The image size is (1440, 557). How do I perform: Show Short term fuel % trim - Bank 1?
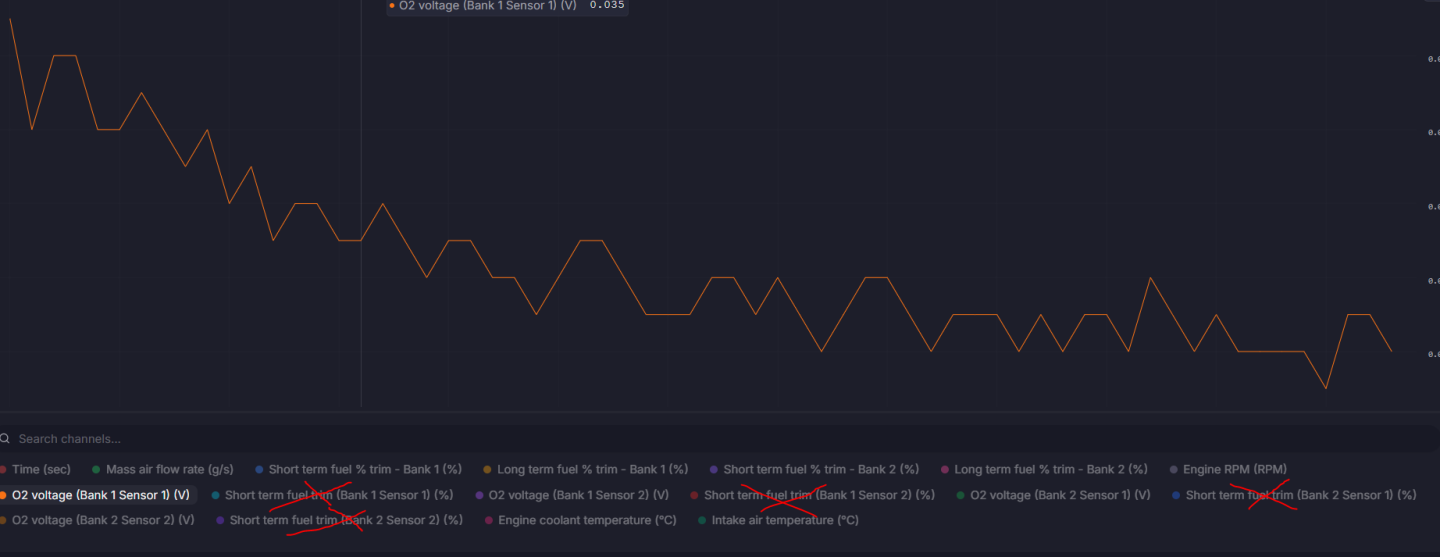(365, 469)
